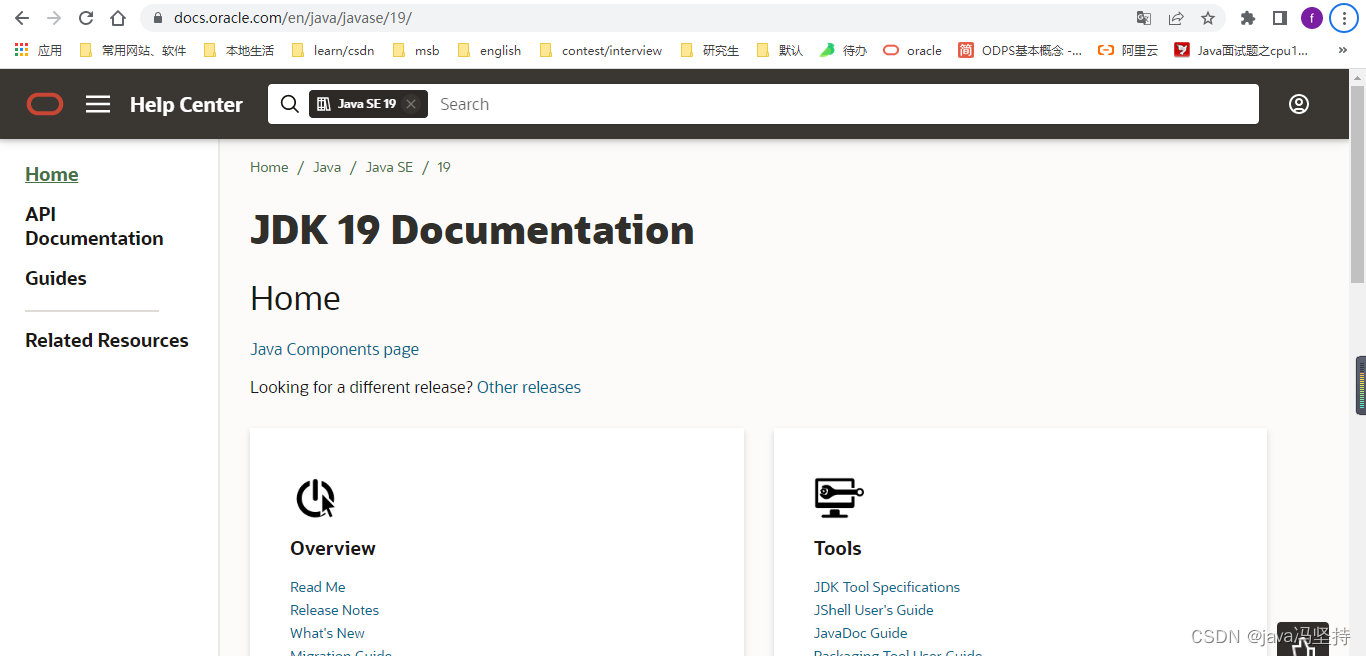The image size is (1366, 656).
Task: Open the extensions puzzle icon
Action: click(1247, 18)
